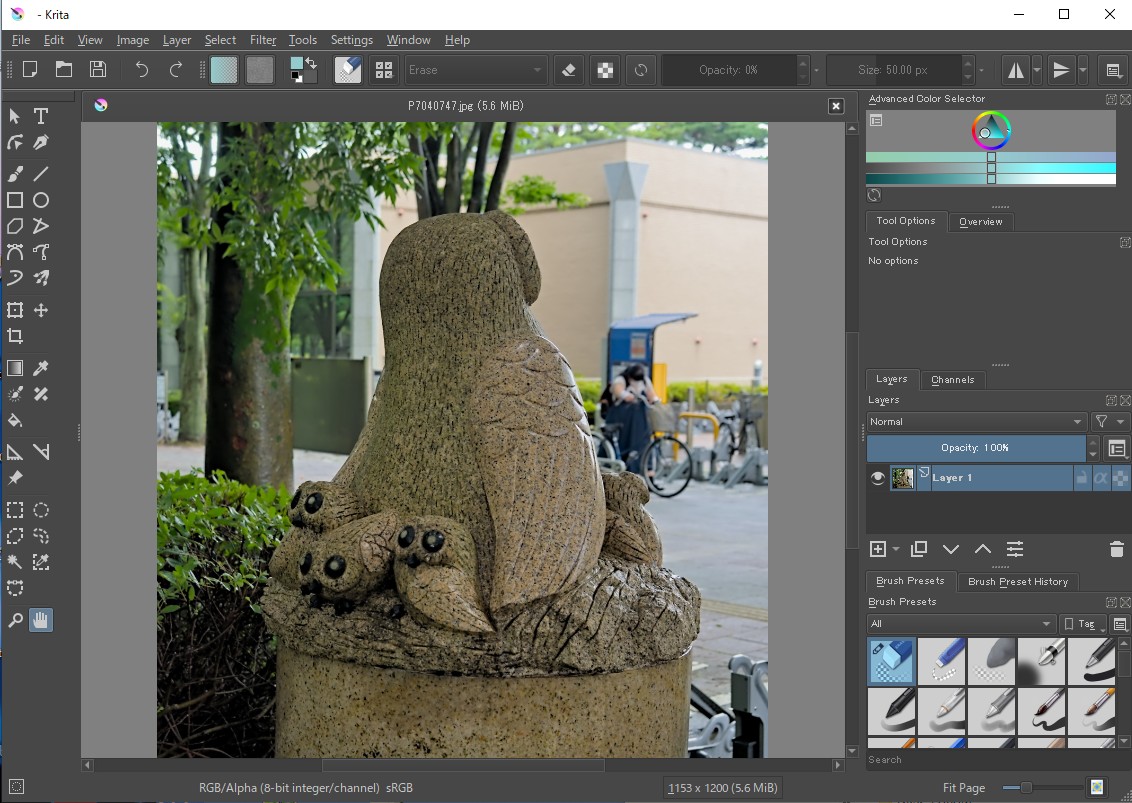Switch to Brush Preset History tab
Image resolution: width=1132 pixels, height=803 pixels.
pyautogui.click(x=1017, y=581)
